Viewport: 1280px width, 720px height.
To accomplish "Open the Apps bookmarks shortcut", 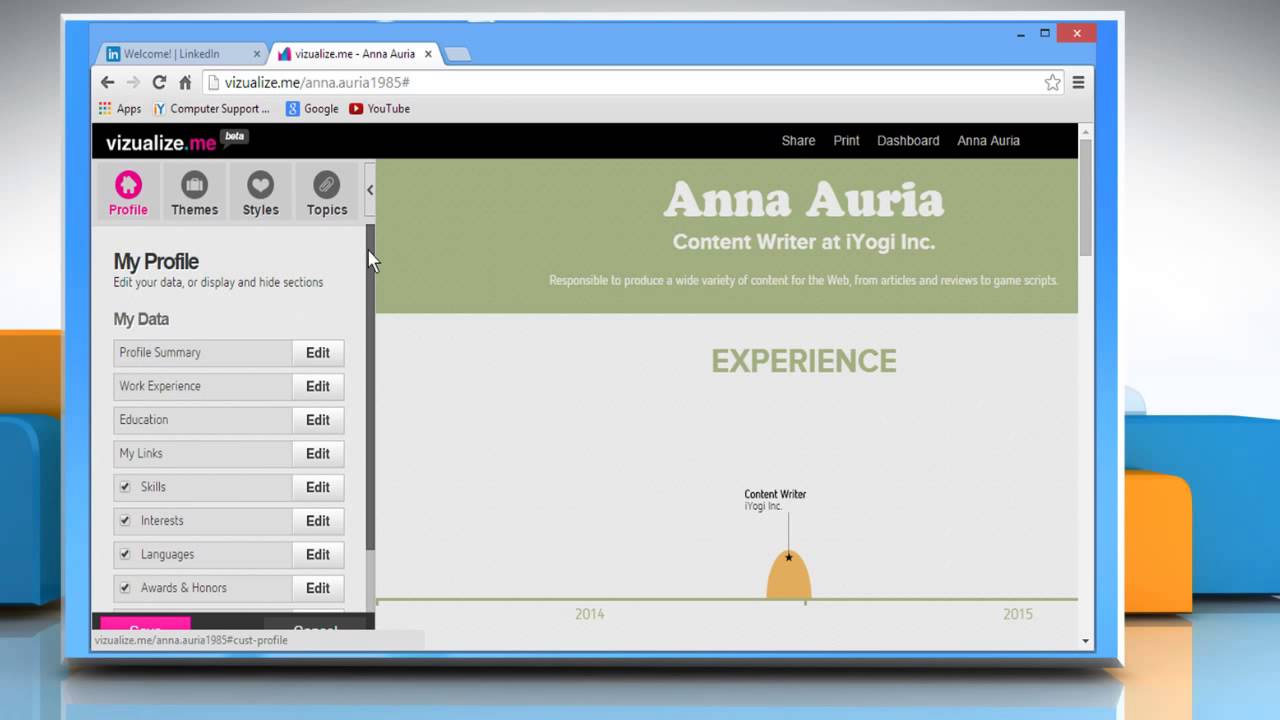I will 120,109.
